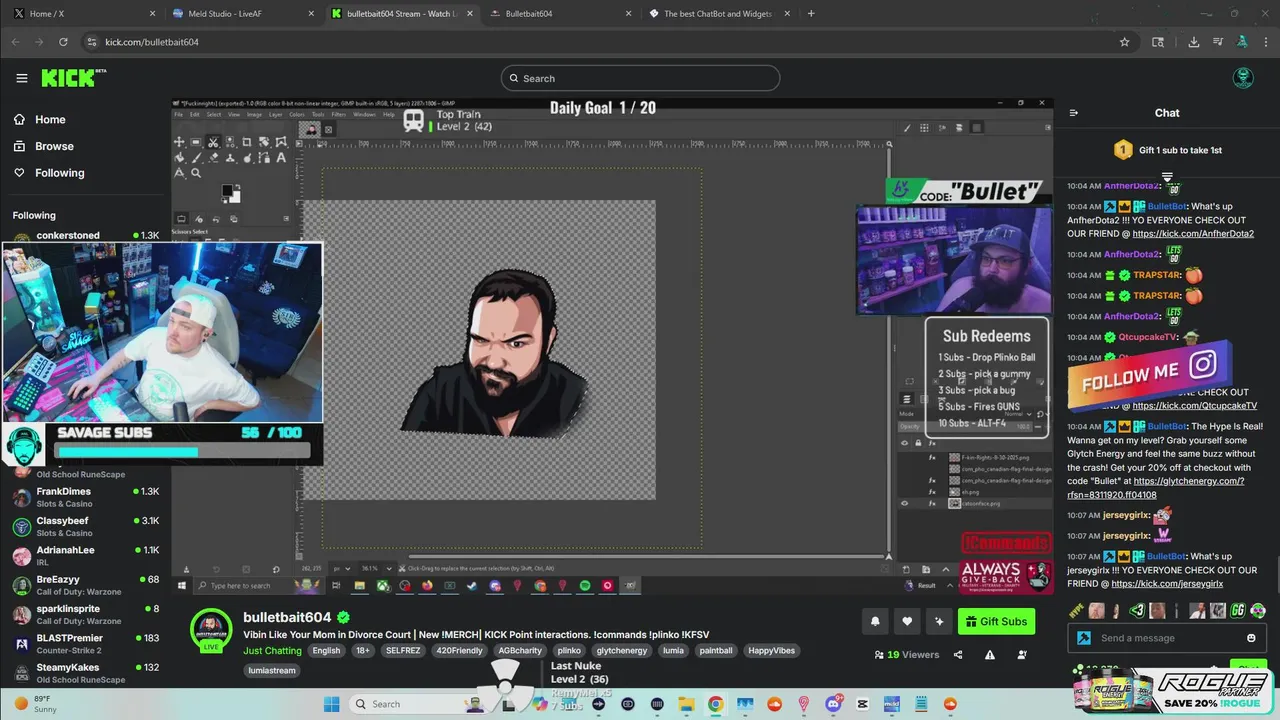Open FrankDimes channel in Following list
The width and height of the screenshot is (1280, 720).
pos(84,497)
